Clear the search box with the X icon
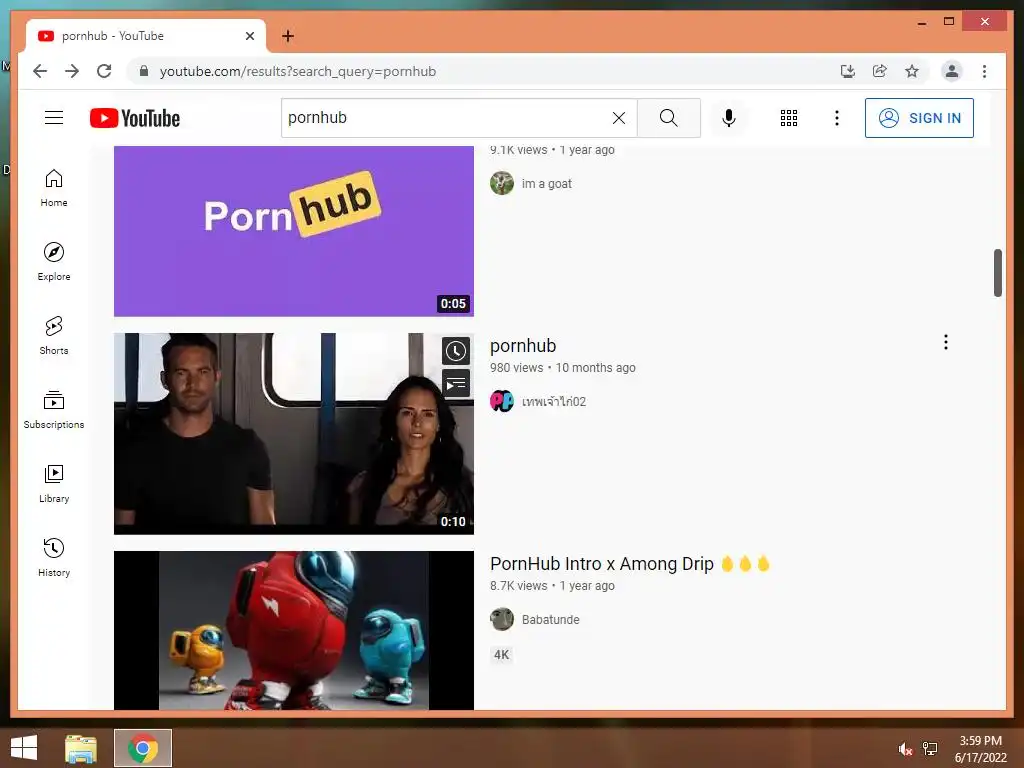The width and height of the screenshot is (1024, 768). pos(618,118)
